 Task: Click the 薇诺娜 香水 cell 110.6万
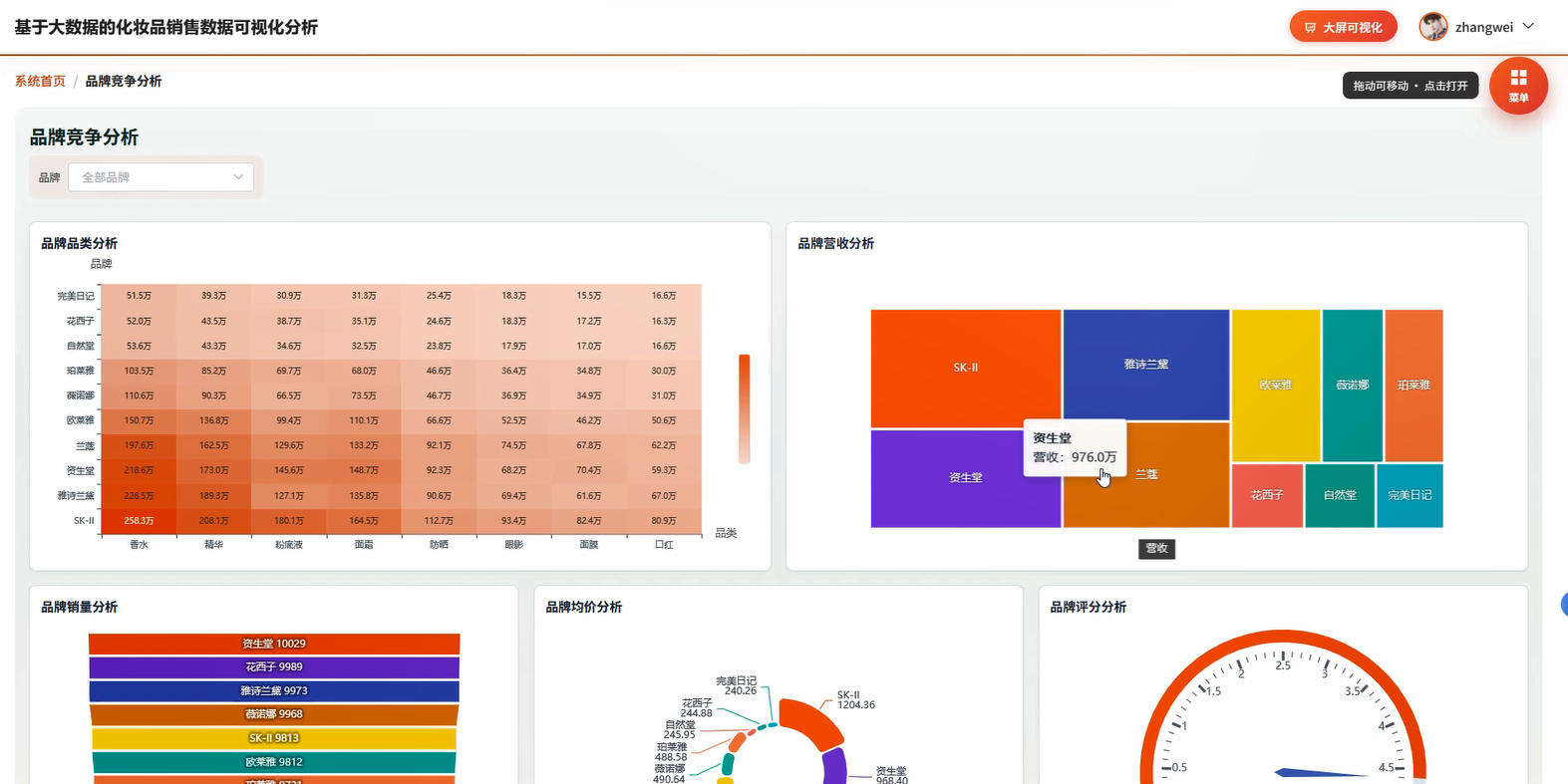coord(139,396)
